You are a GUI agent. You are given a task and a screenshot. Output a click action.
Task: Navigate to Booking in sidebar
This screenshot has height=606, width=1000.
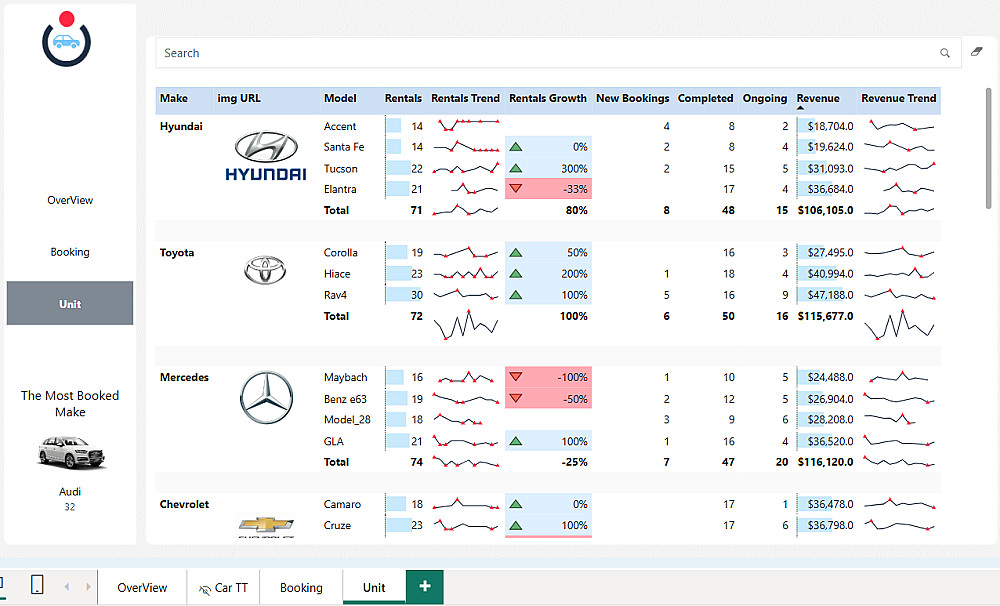coord(70,252)
